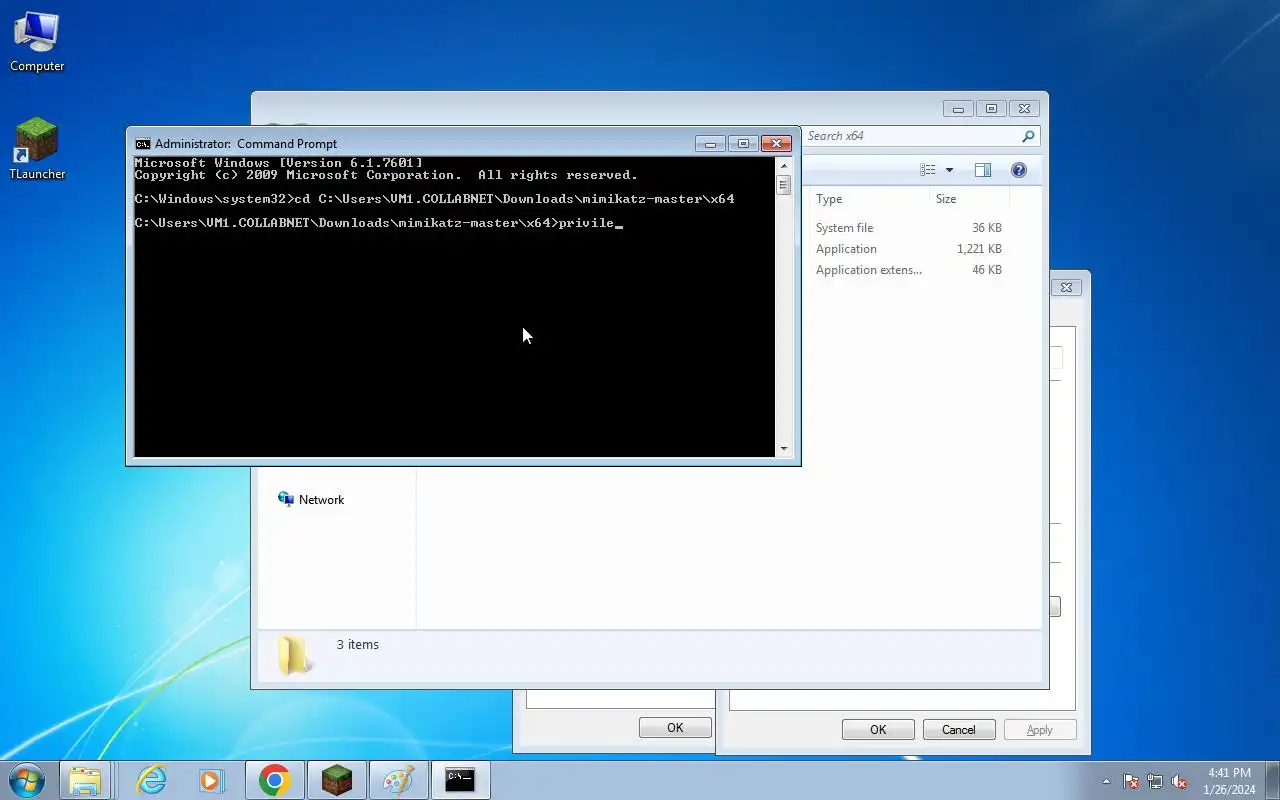Viewport: 1280px width, 800px height.
Task: Select the 1,221 KB Application row
Action: click(x=908, y=249)
